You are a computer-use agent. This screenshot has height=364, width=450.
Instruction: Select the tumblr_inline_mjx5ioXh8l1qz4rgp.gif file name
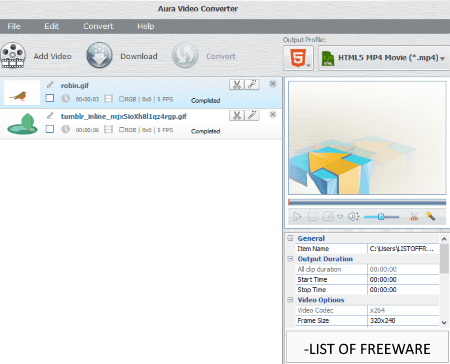point(124,116)
